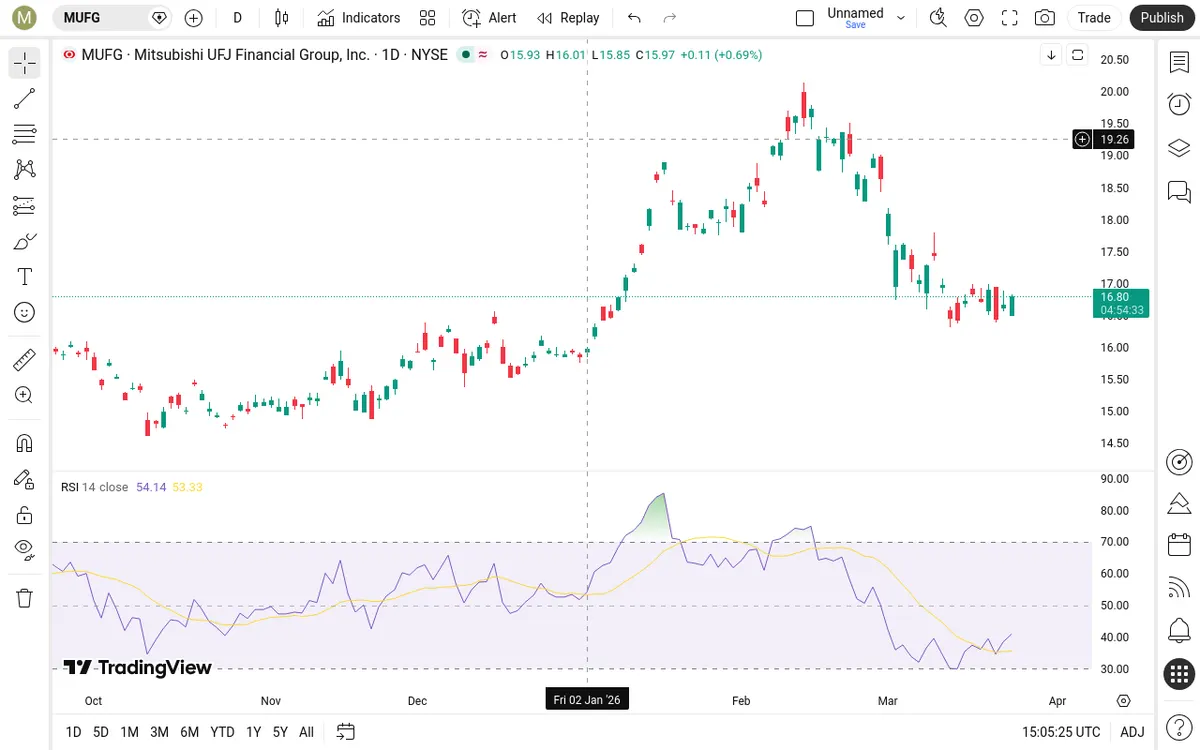The image size is (1200, 750).
Task: Open the help center question mark
Action: [x=1179, y=727]
